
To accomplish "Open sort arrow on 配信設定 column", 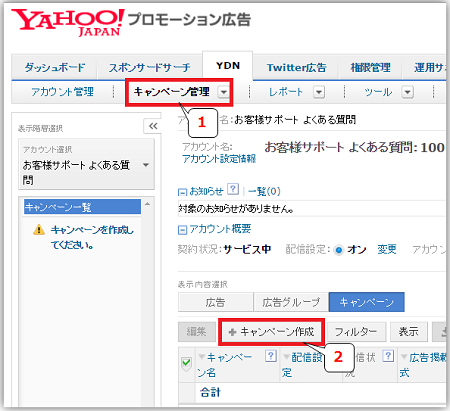I will (286, 357).
